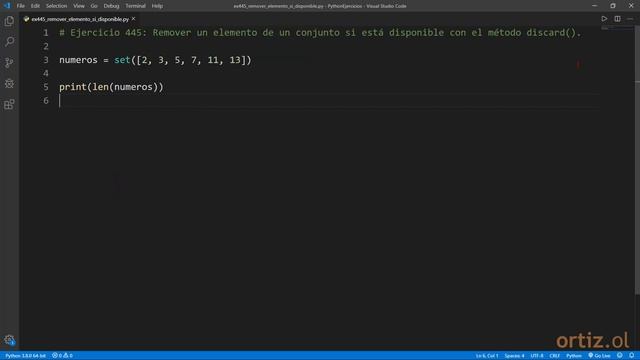Open the editor More Actions ellipsis
This screenshot has height=360, width=640.
(x=630, y=19)
